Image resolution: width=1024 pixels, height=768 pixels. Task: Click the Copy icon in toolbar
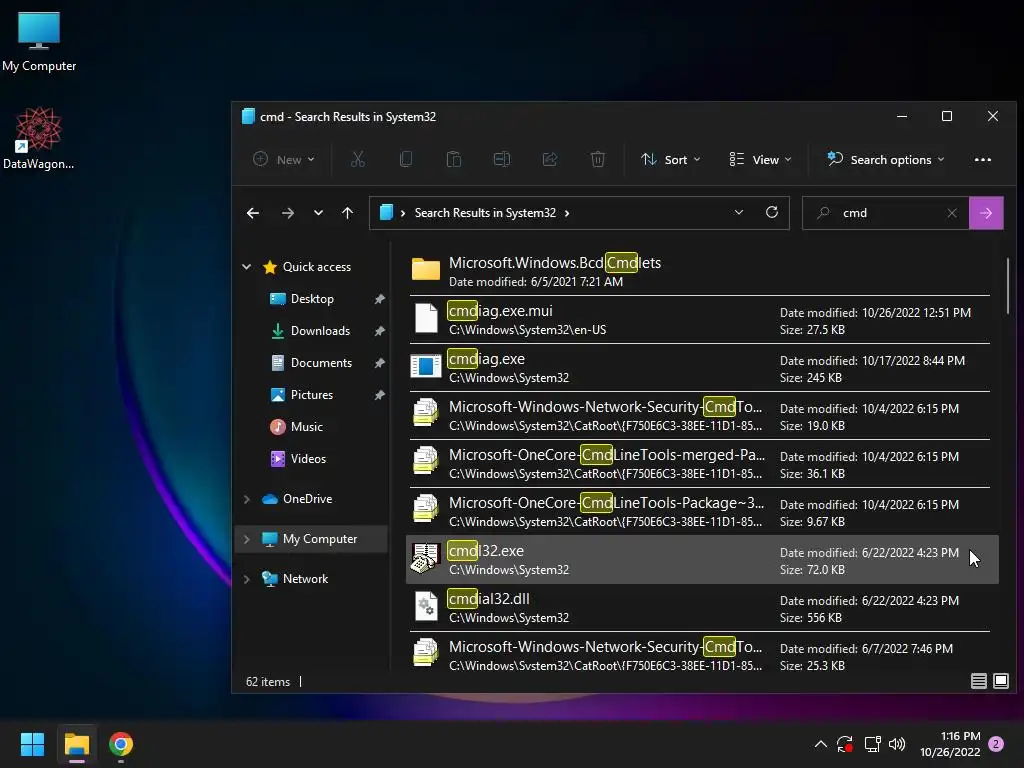(406, 159)
